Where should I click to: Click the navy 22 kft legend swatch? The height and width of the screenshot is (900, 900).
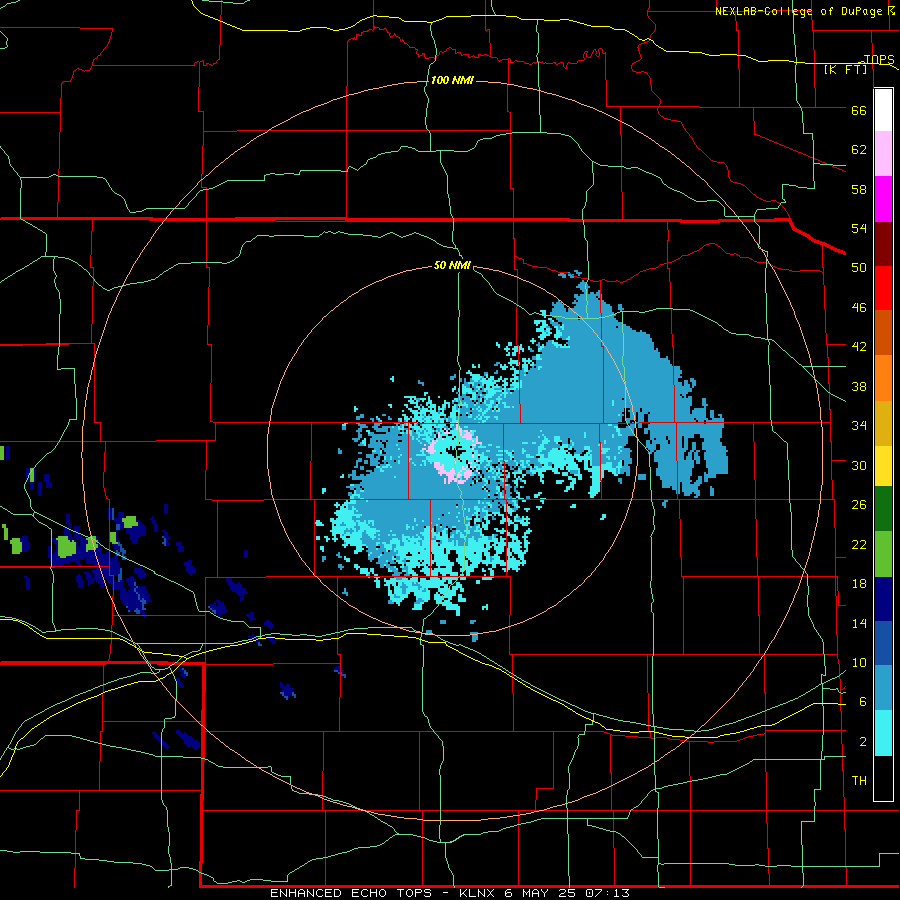(883, 599)
